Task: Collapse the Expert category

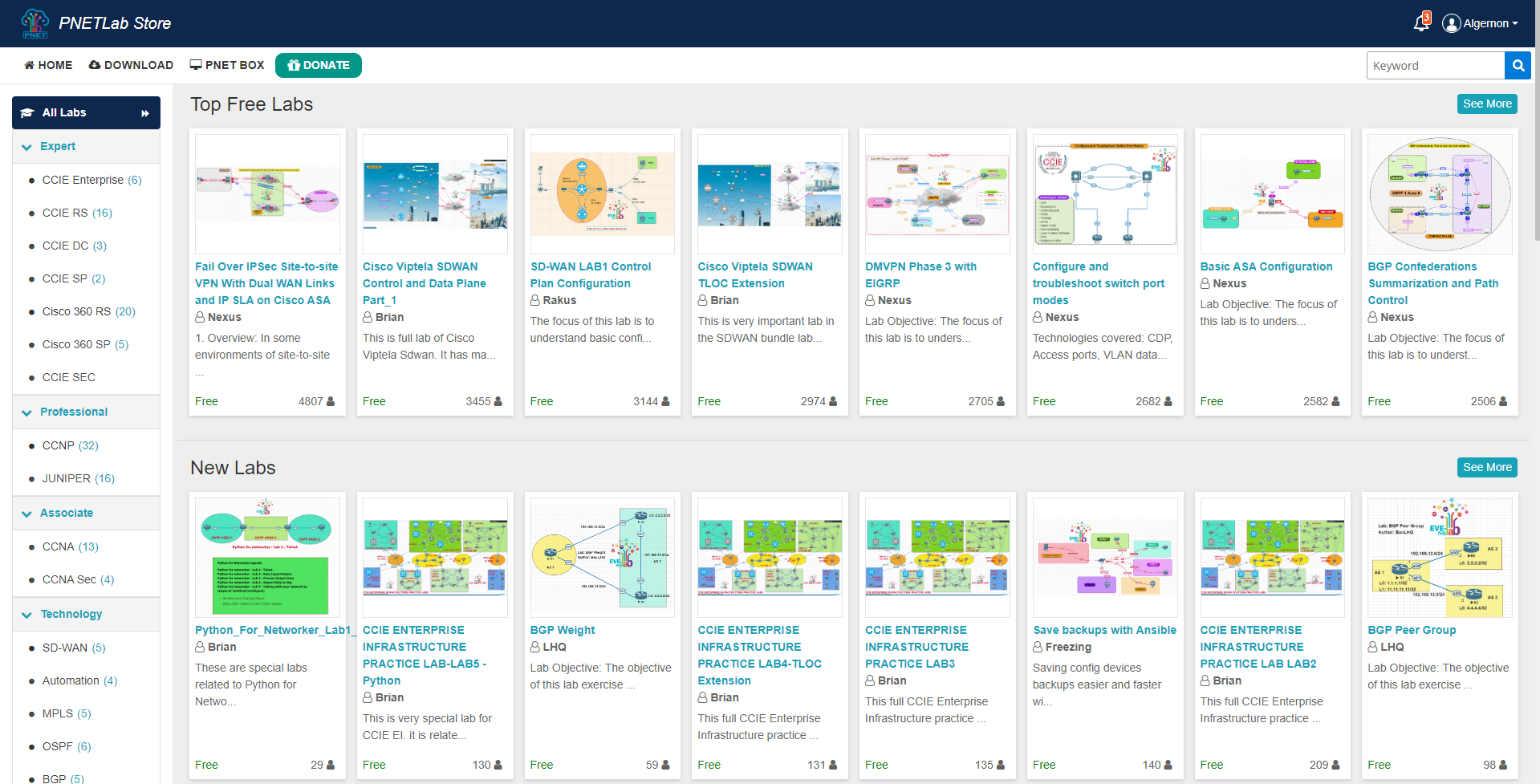Action: pos(86,147)
